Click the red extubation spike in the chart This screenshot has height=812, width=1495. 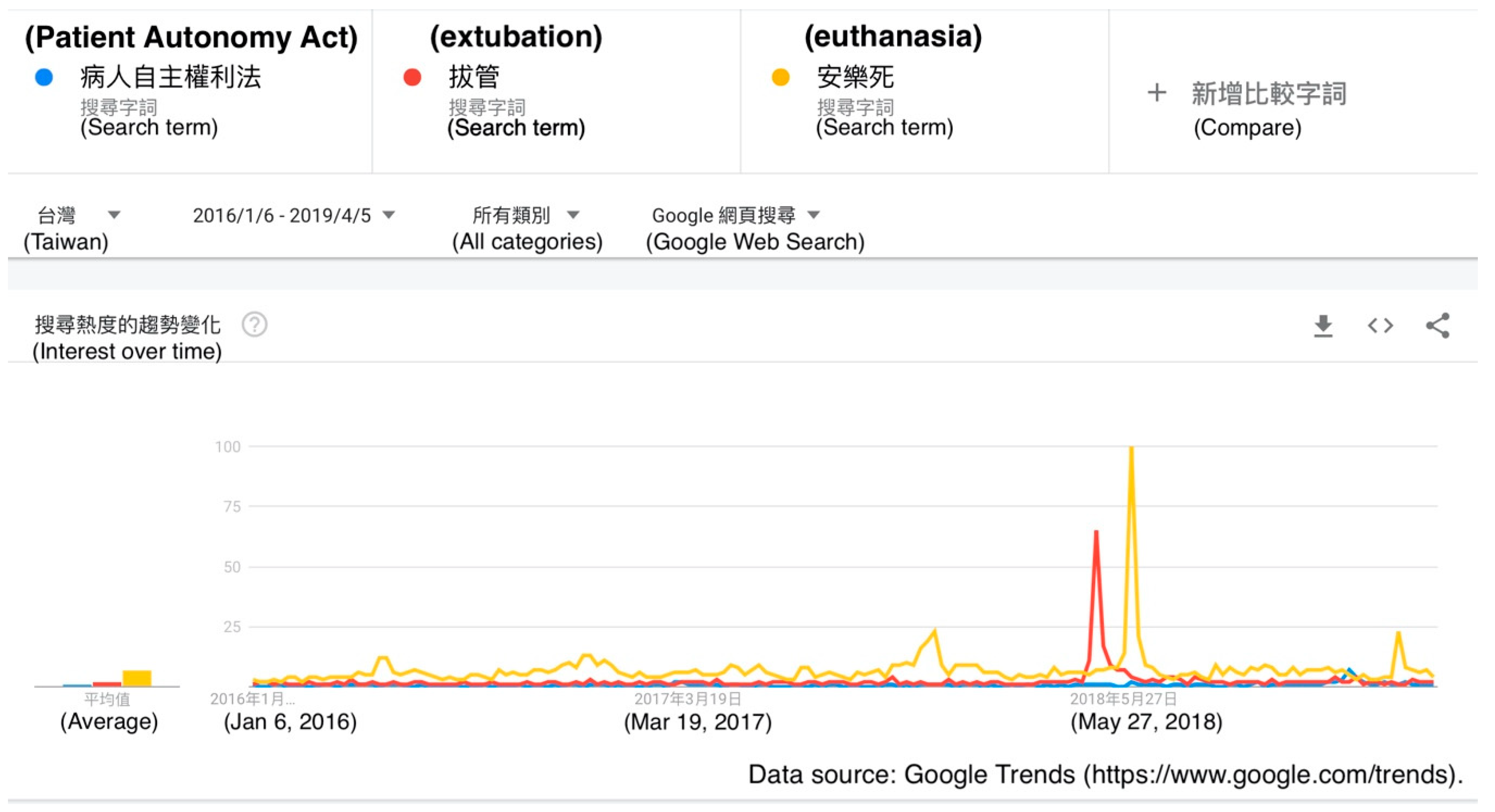coord(1096,533)
